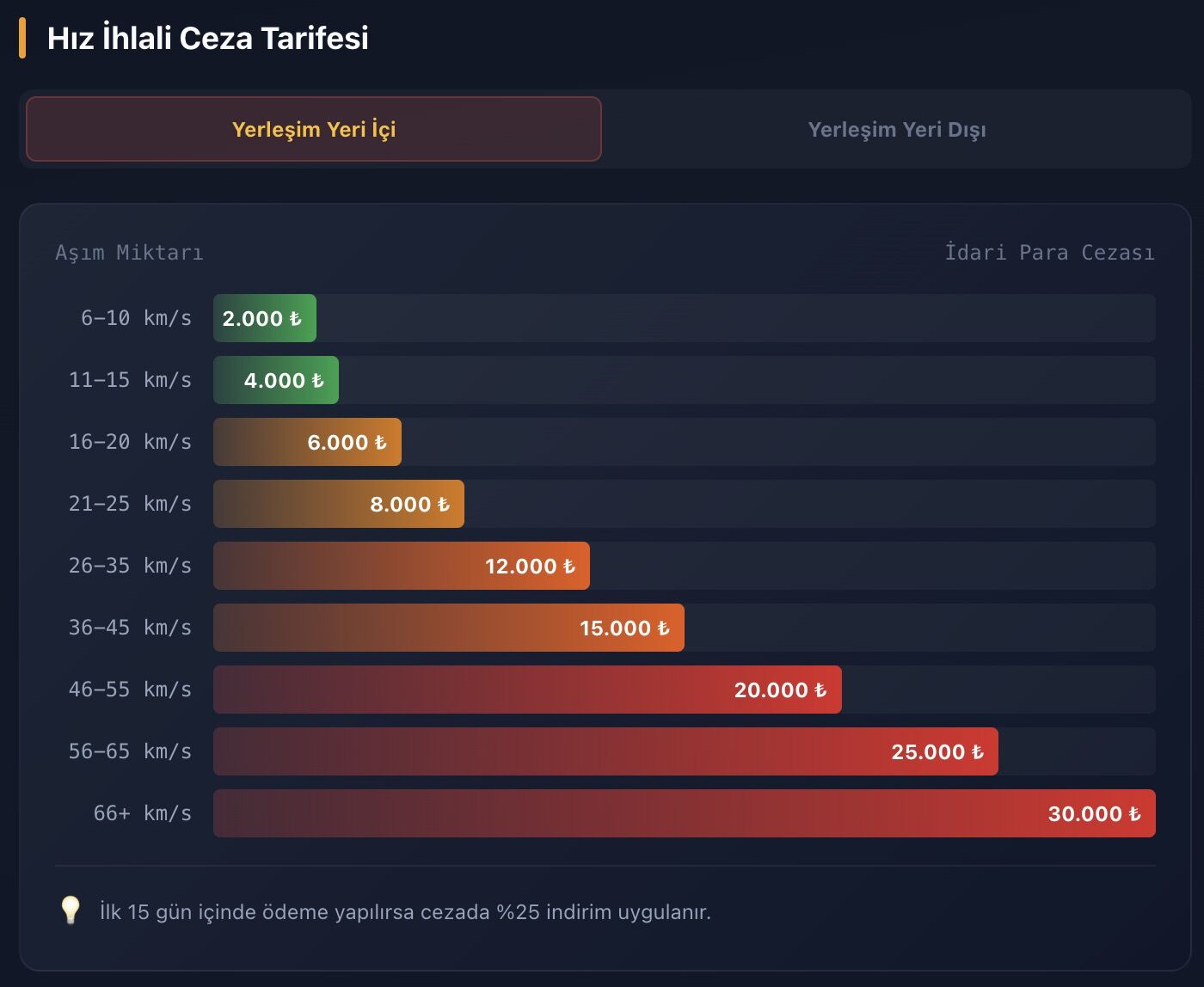Click the 66+ km/s row label

tap(142, 813)
